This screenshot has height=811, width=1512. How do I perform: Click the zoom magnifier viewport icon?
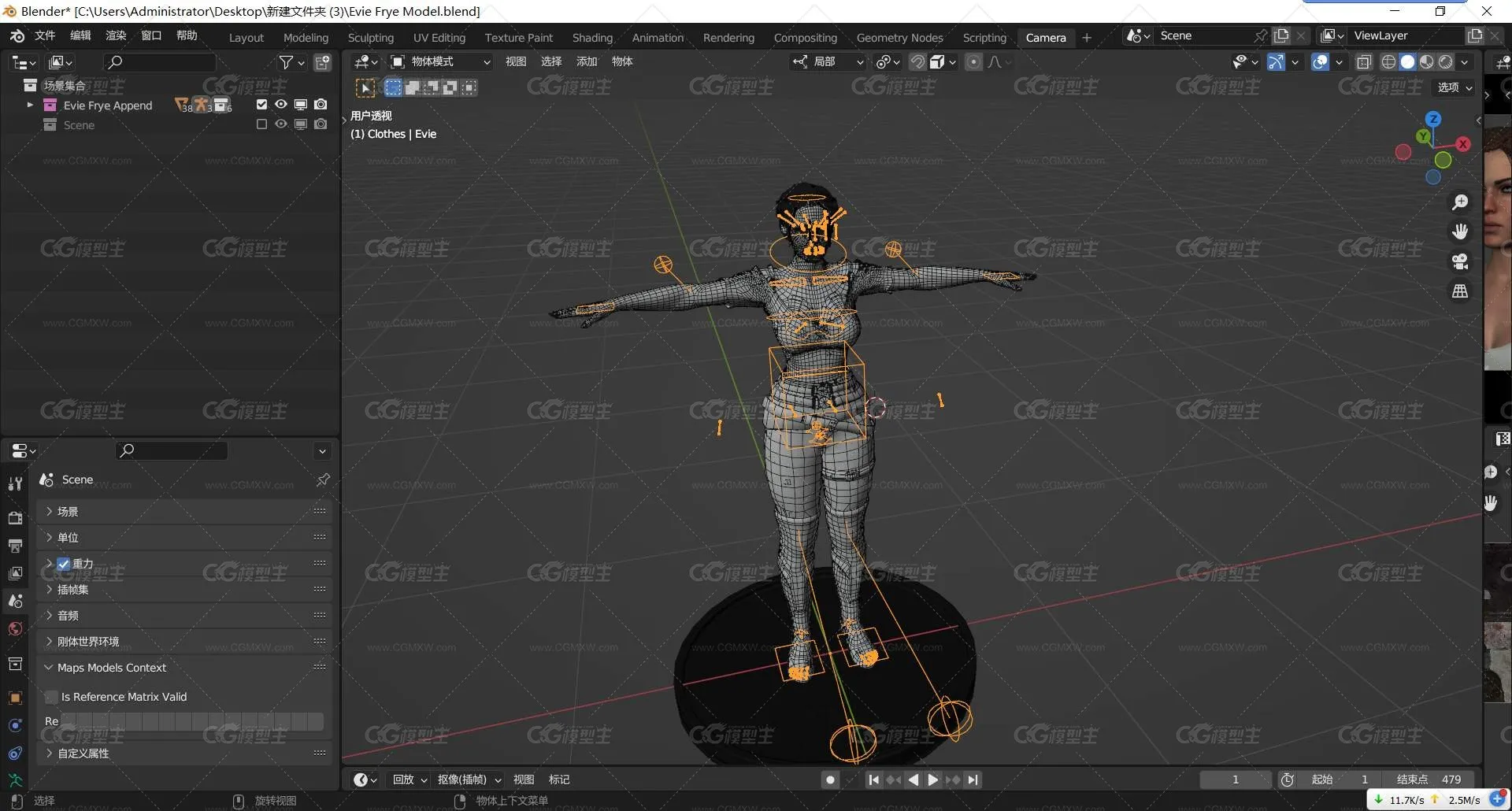click(1460, 202)
